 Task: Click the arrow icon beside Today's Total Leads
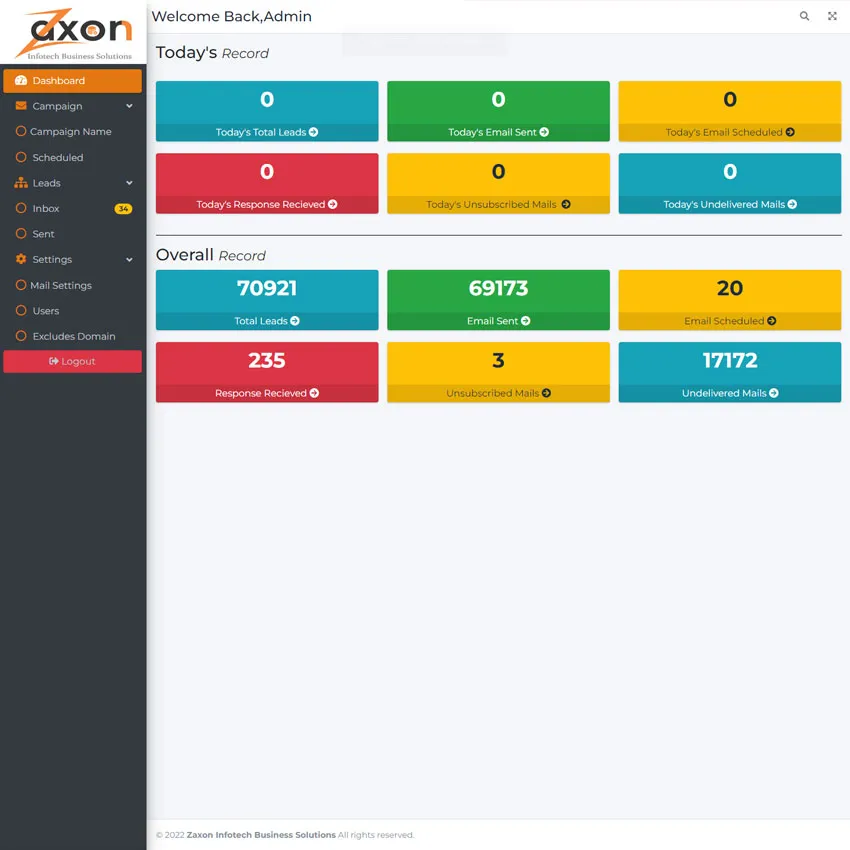tap(313, 132)
